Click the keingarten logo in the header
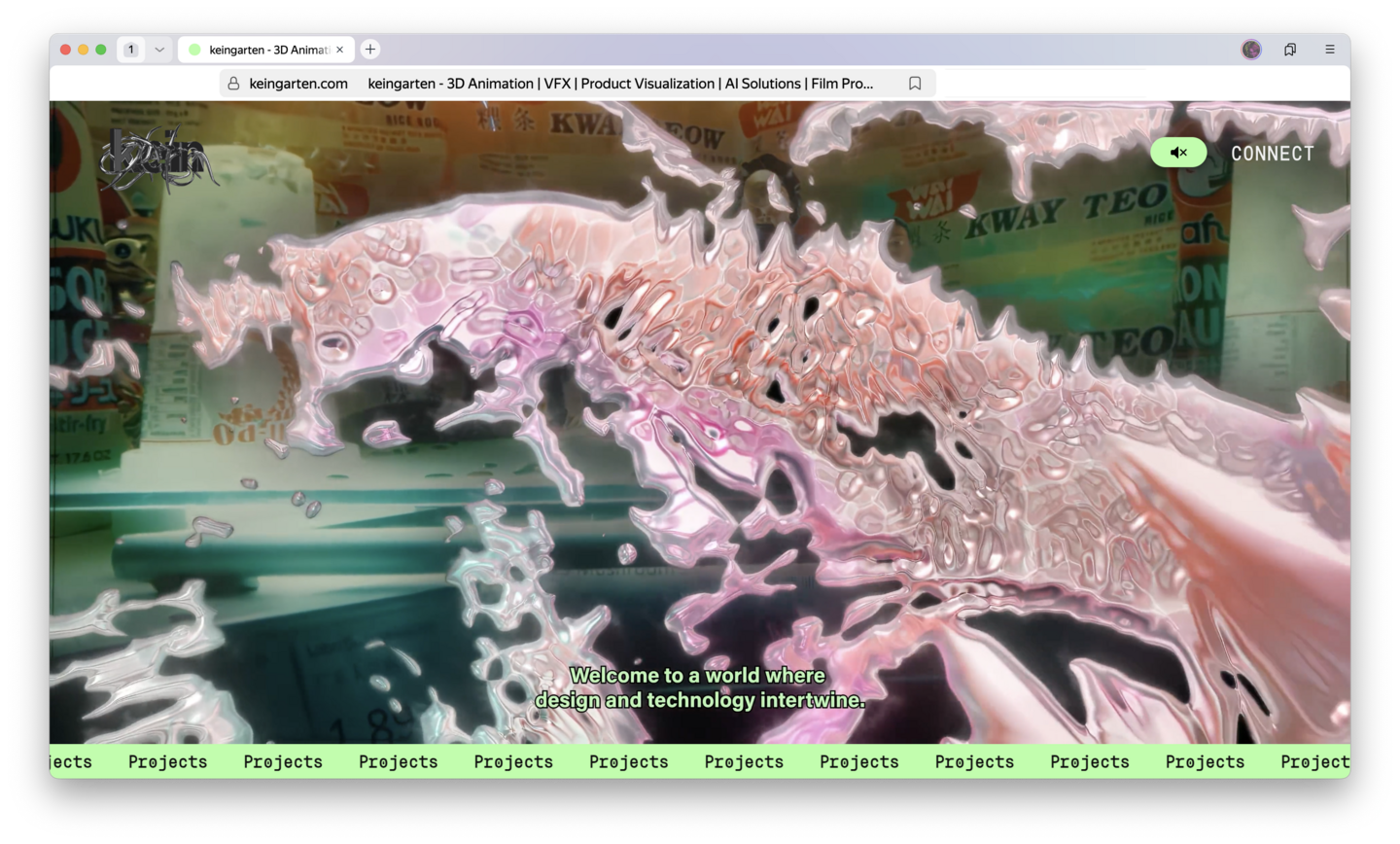The height and width of the screenshot is (844, 1400). (157, 158)
